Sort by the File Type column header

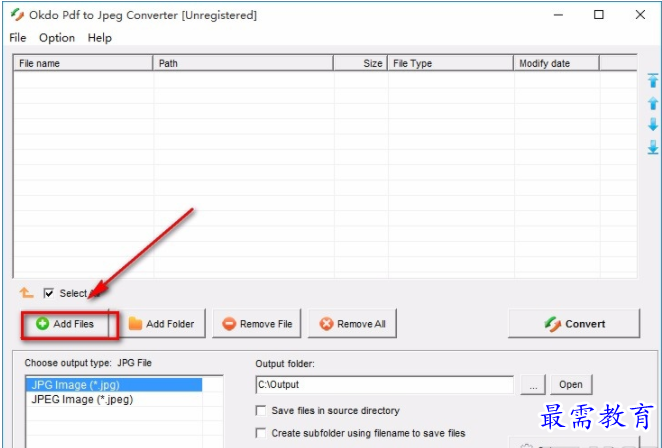point(450,63)
